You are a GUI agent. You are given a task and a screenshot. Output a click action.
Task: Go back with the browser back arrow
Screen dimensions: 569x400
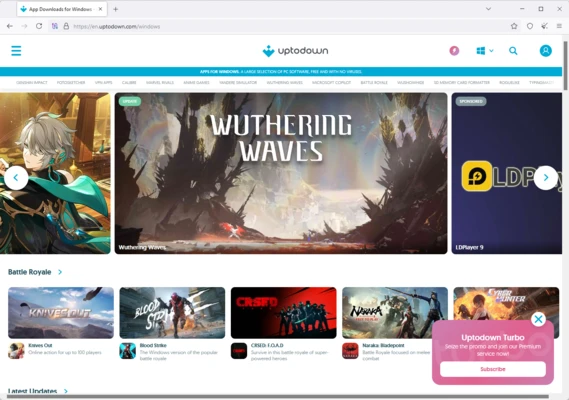[x=10, y=26]
